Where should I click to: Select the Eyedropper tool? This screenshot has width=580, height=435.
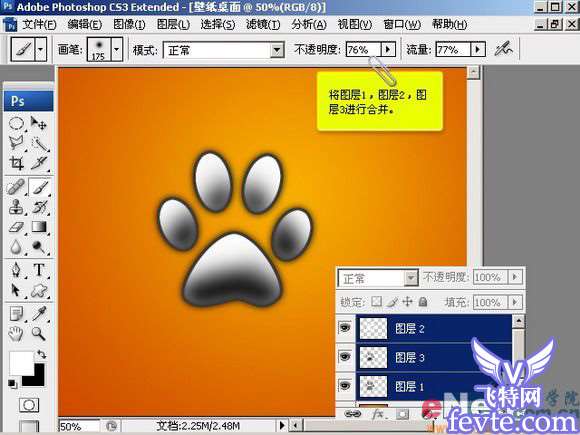[x=39, y=313]
